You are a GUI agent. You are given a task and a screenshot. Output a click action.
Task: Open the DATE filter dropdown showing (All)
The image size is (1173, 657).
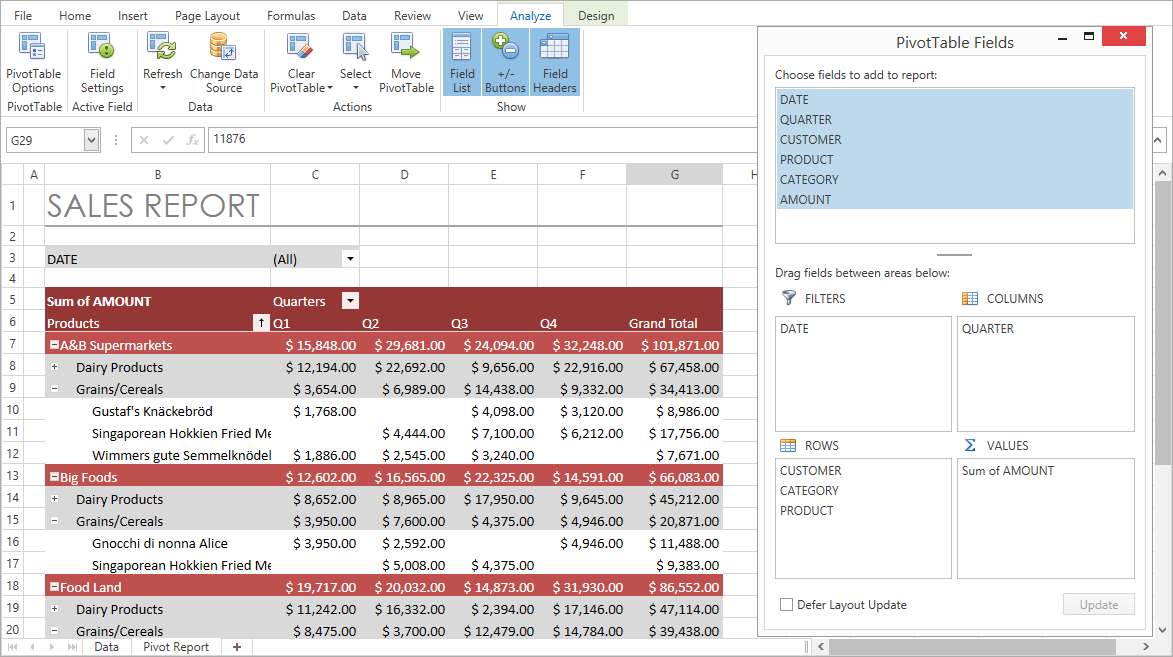click(x=350, y=259)
